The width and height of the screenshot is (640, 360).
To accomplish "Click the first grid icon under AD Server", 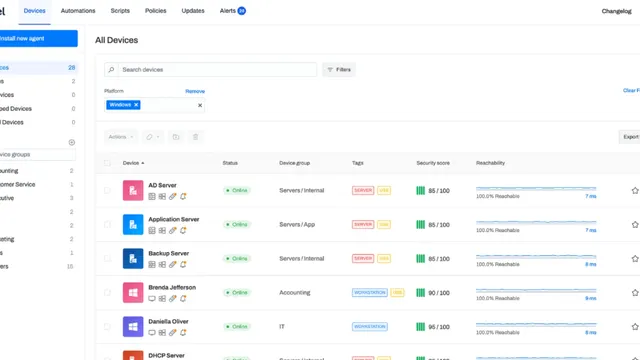I will 152,197.
